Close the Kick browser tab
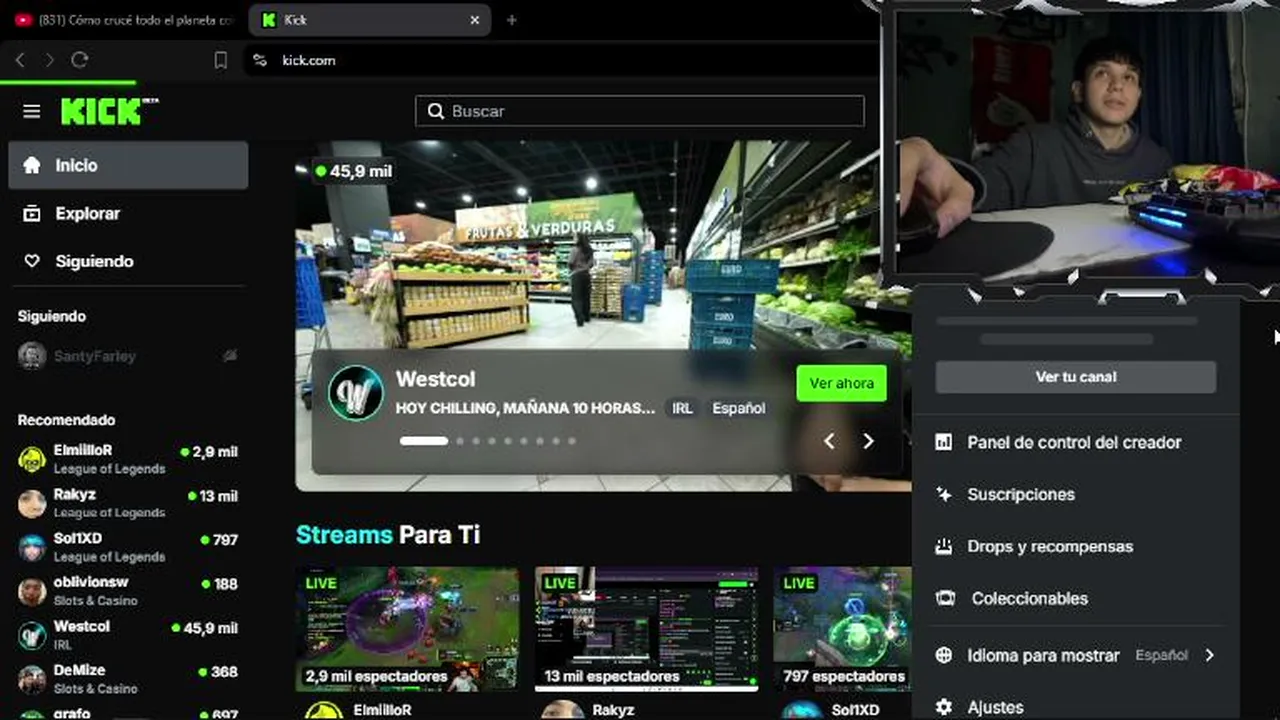 pyautogui.click(x=475, y=20)
